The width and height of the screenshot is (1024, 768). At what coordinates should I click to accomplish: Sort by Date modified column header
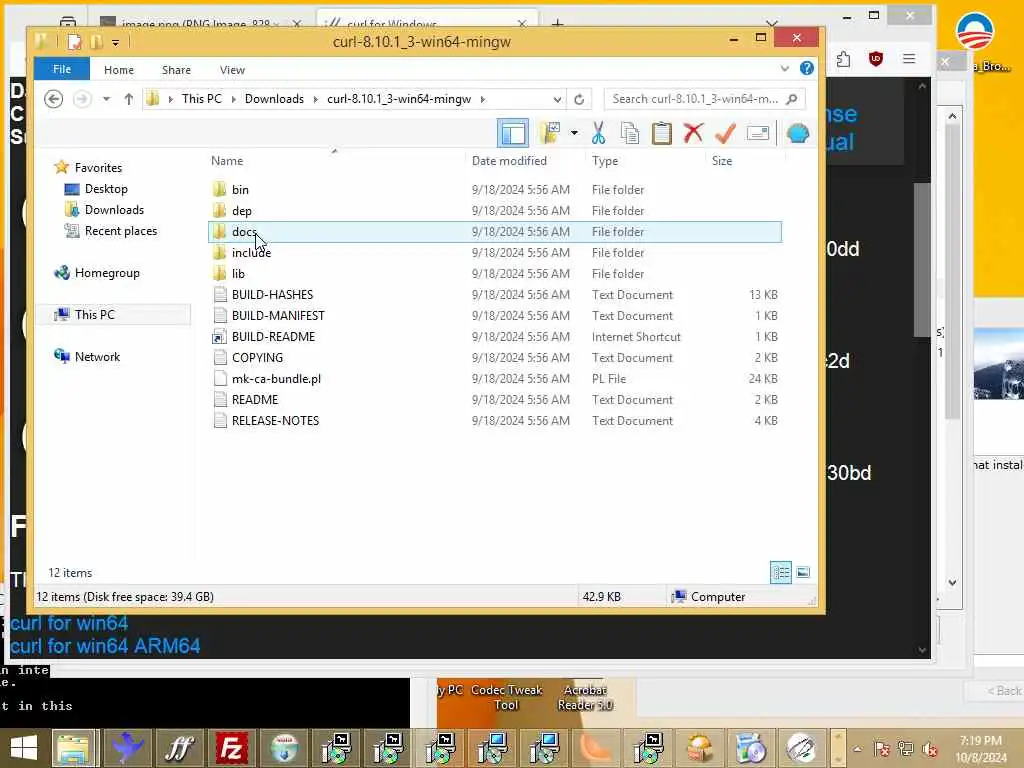pos(509,161)
